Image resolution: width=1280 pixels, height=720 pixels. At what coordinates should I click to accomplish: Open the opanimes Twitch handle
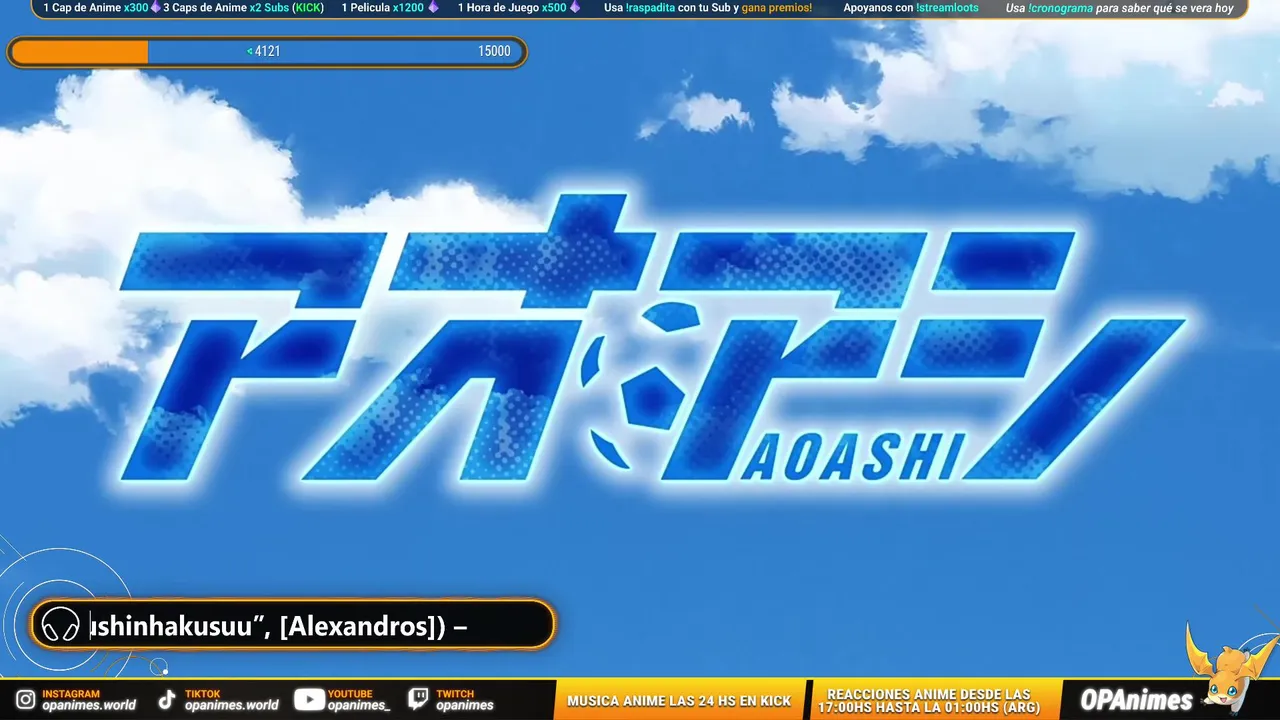click(465, 705)
